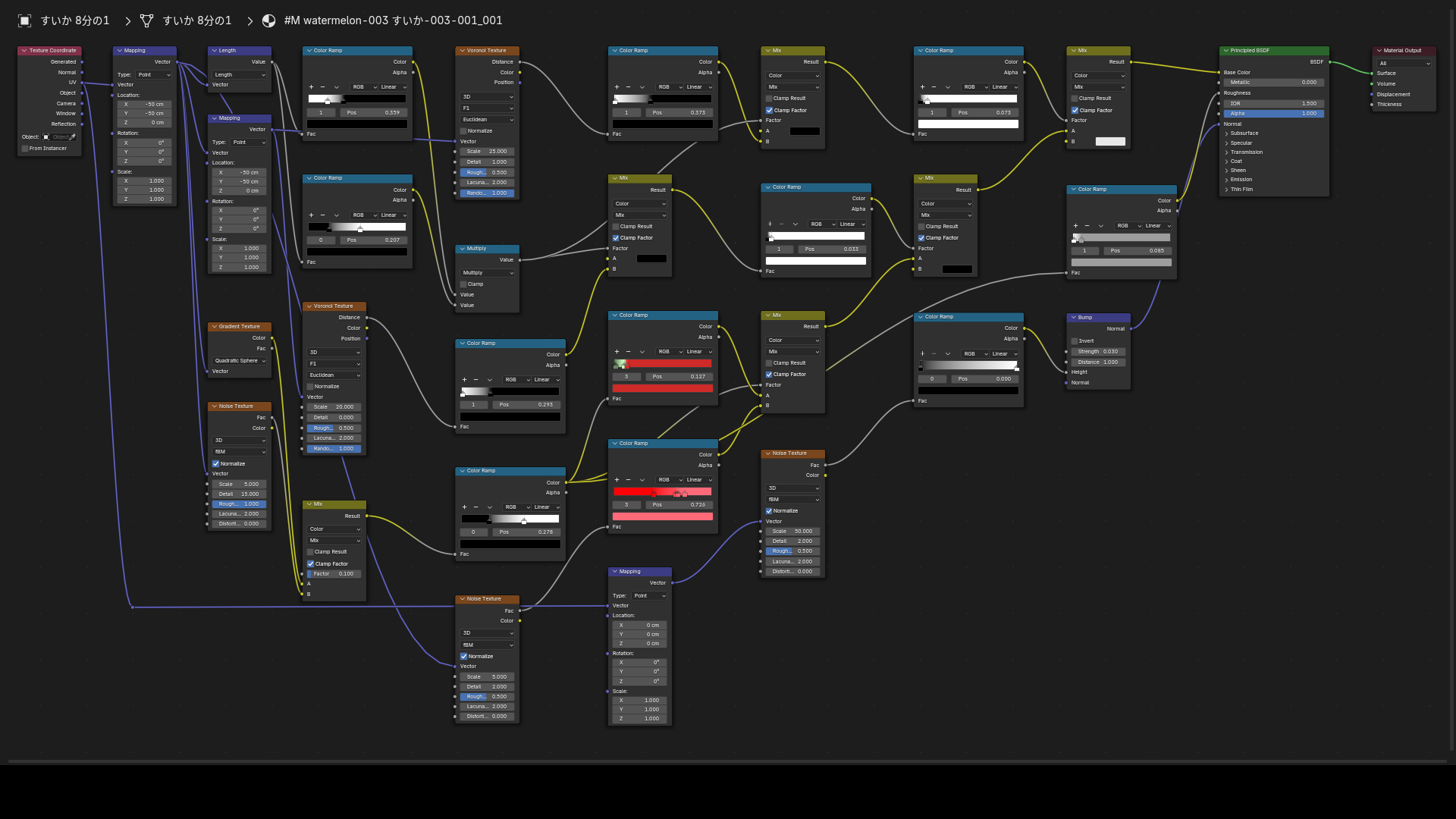
Task: Enable Invert checkbox in the Bump node
Action: pos(1075,341)
